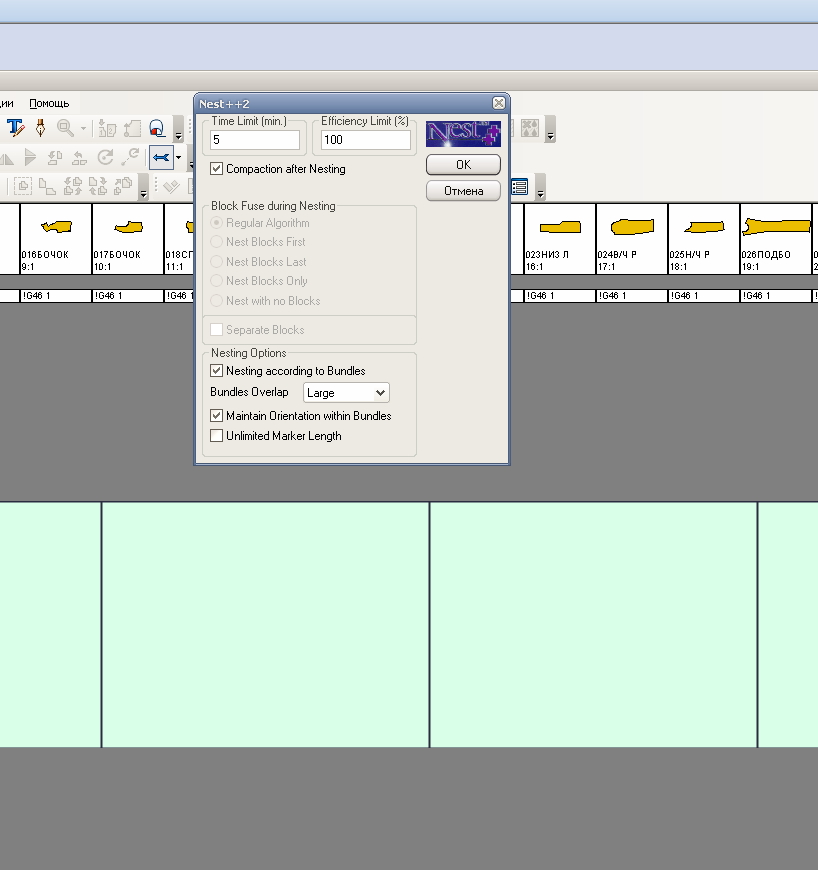Click the rotate pieces left icon

click(x=55, y=158)
